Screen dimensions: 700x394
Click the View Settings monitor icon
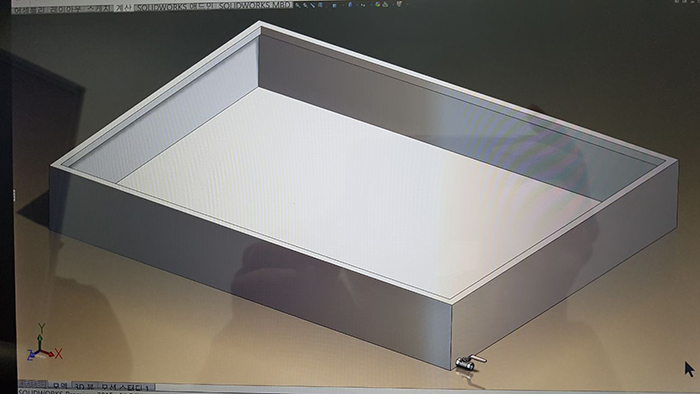click(x=400, y=4)
